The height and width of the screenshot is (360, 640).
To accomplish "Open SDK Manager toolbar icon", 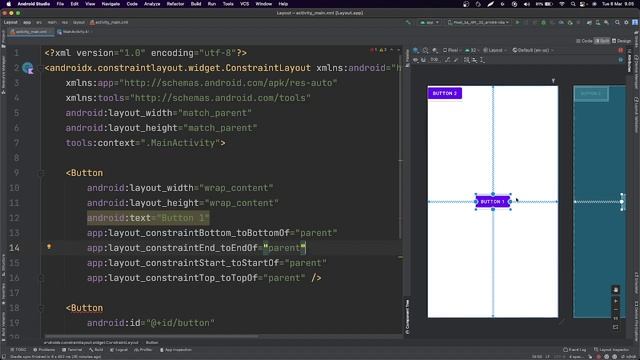I will pyautogui.click(x=607, y=22).
